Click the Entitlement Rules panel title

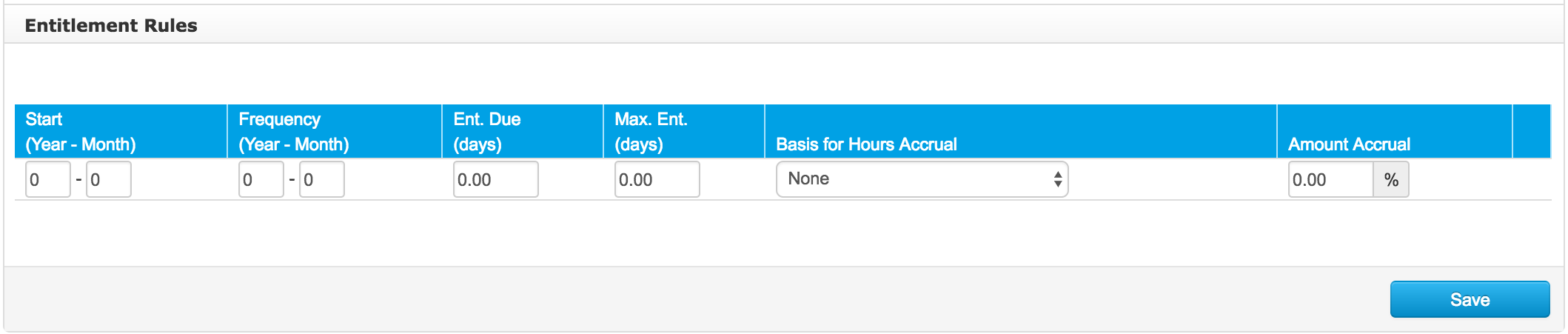111,25
